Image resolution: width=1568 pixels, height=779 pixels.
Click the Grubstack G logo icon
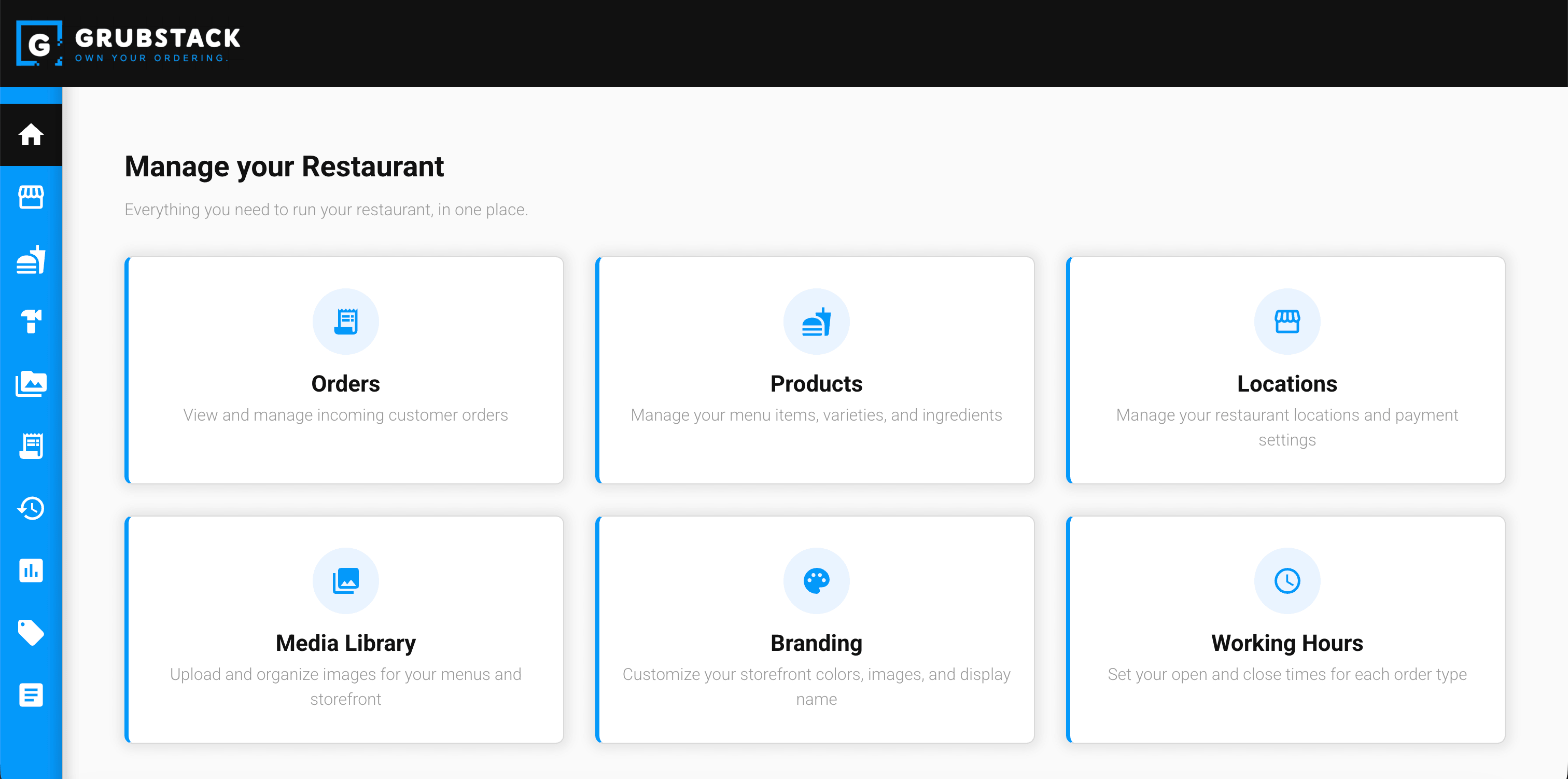pos(39,43)
